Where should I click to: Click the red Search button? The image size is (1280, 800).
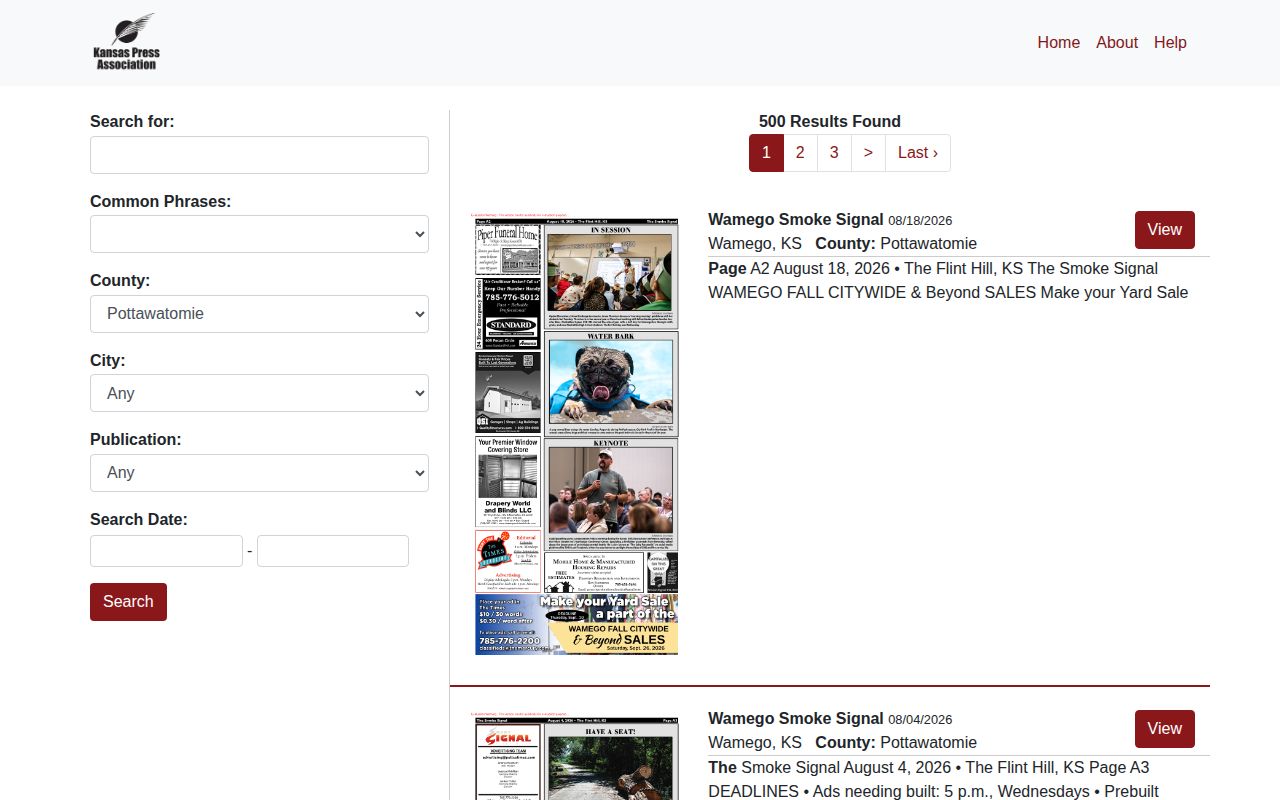pos(128,602)
